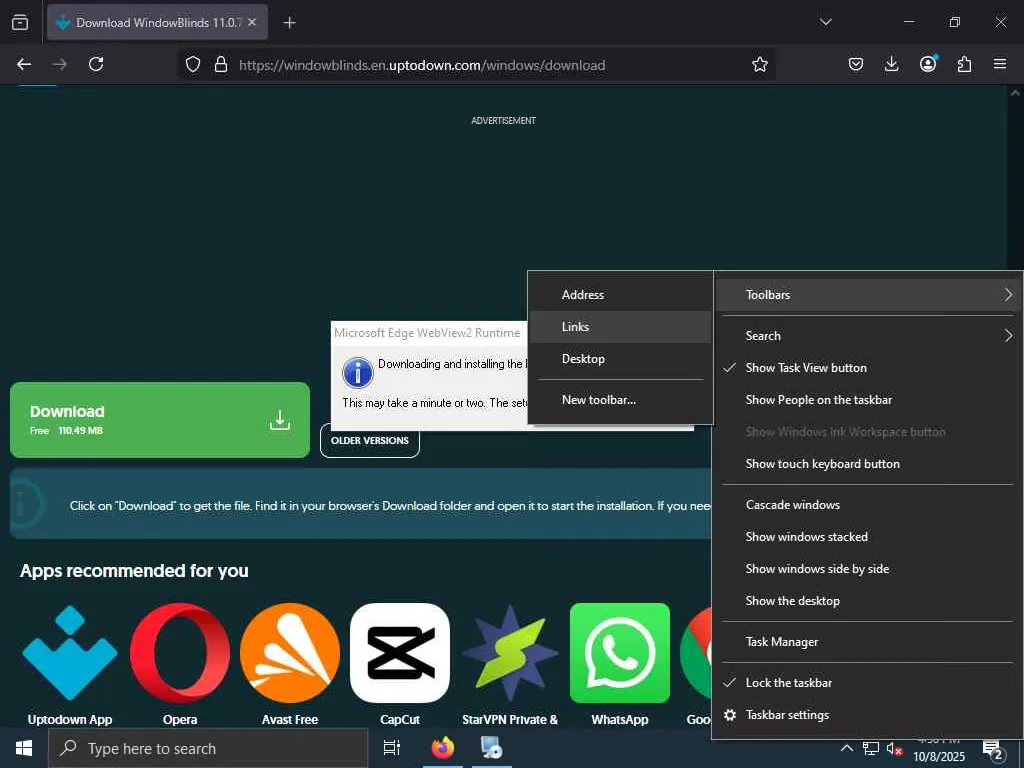
Task: Enable the Links toolbar
Action: tap(620, 327)
